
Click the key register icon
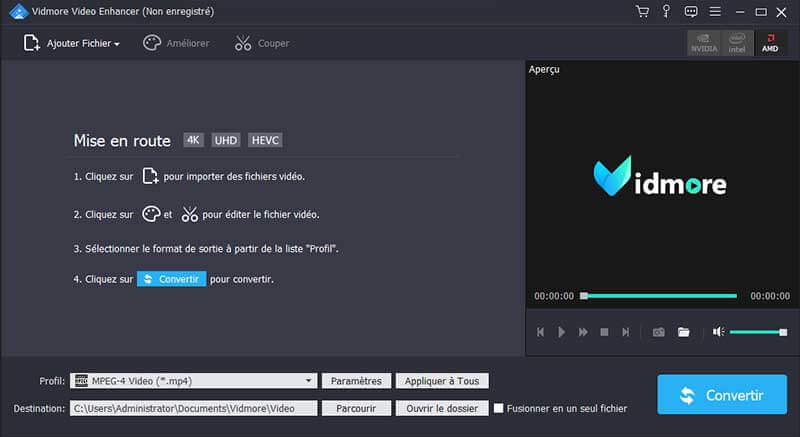tap(666, 11)
